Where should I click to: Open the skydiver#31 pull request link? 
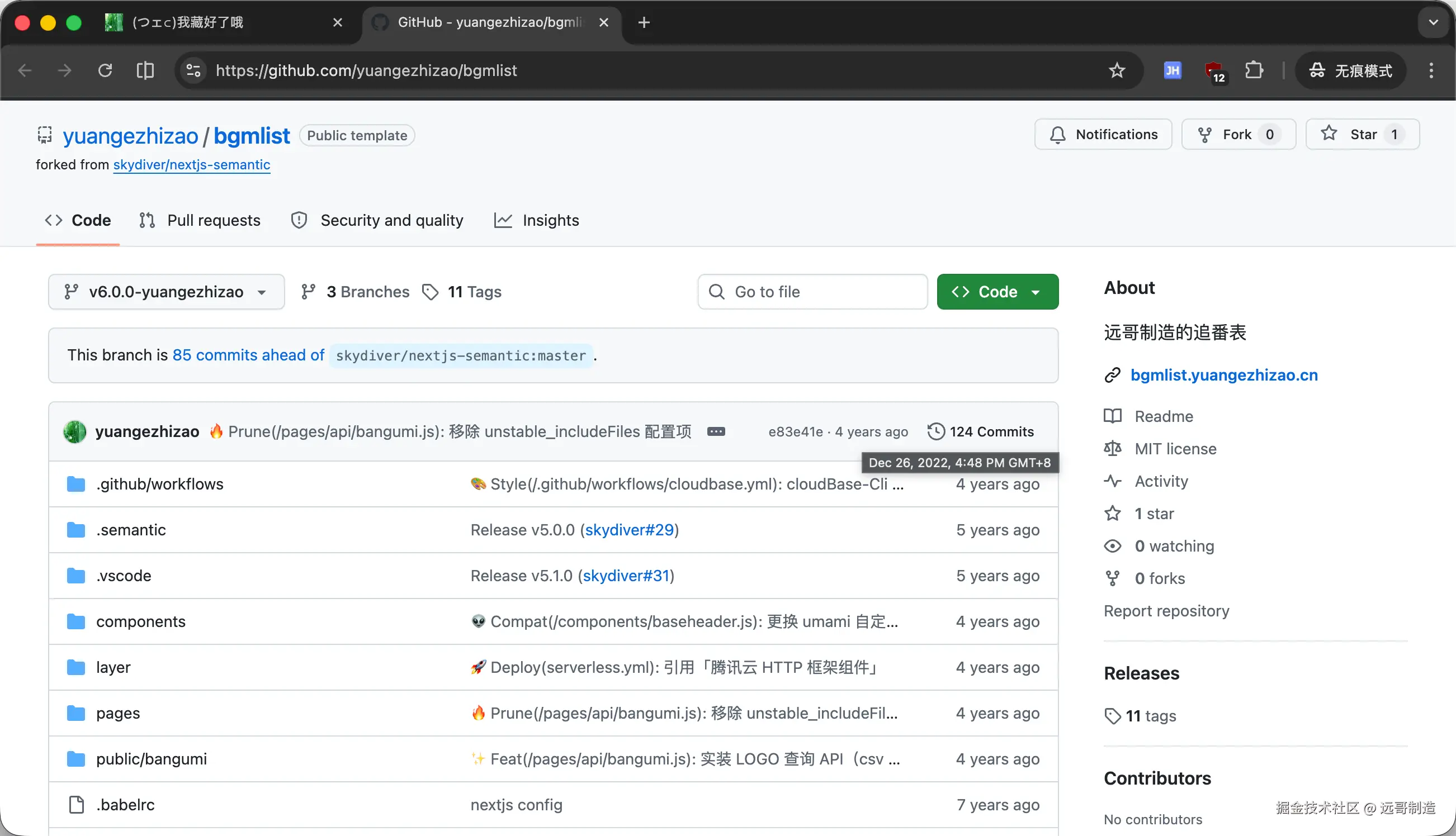tap(627, 576)
